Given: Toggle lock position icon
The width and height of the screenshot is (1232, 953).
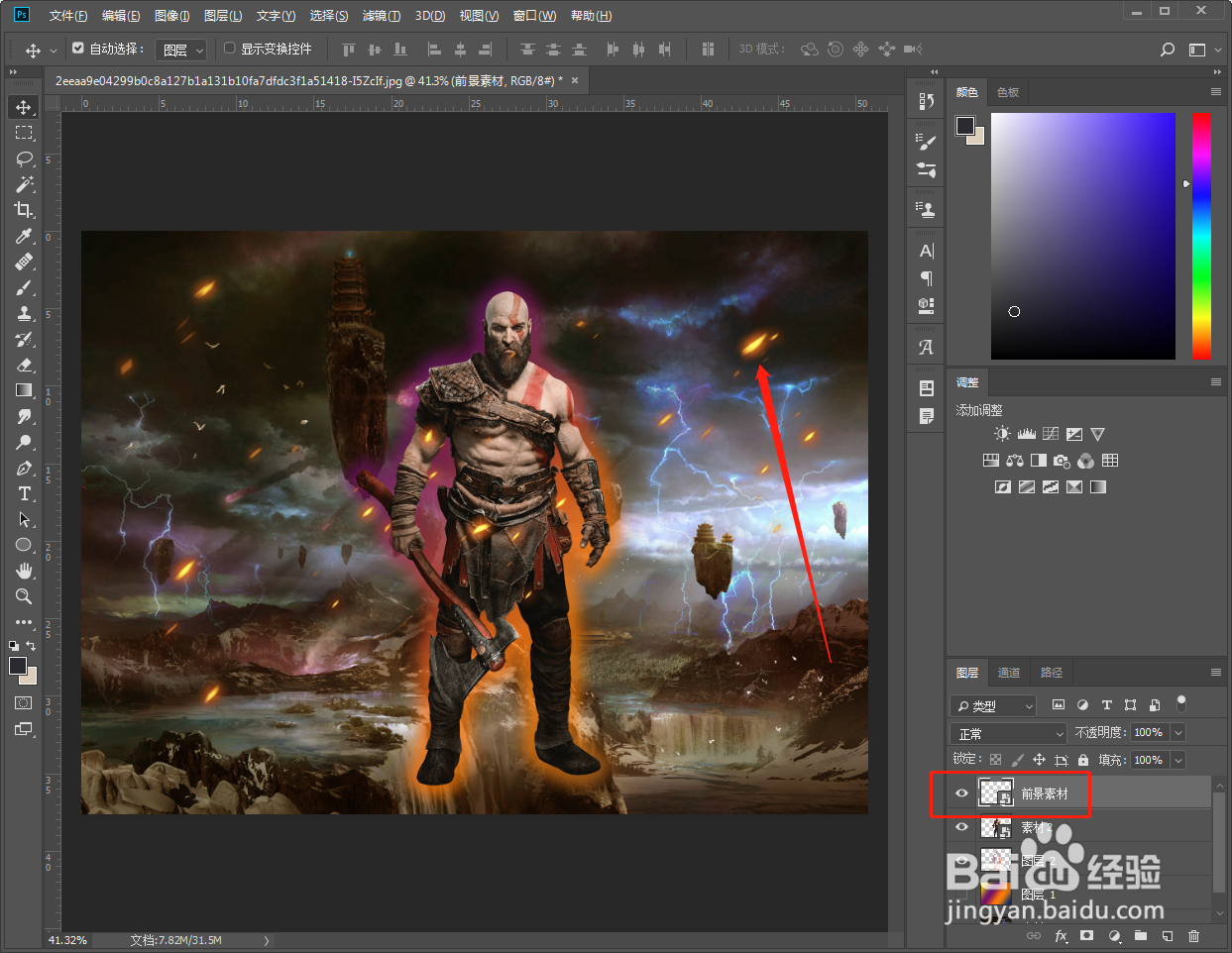Looking at the screenshot, I should [x=1039, y=760].
